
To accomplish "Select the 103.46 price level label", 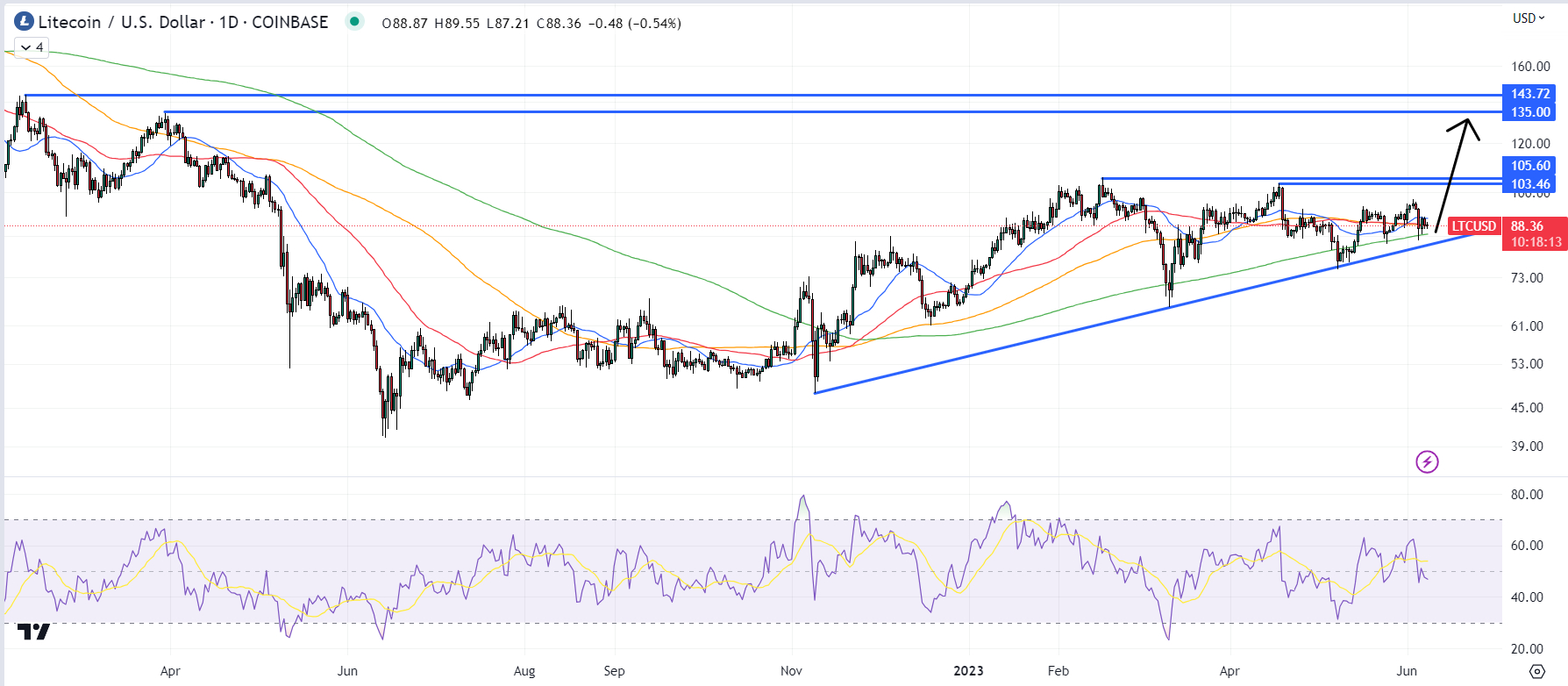I will point(1530,184).
